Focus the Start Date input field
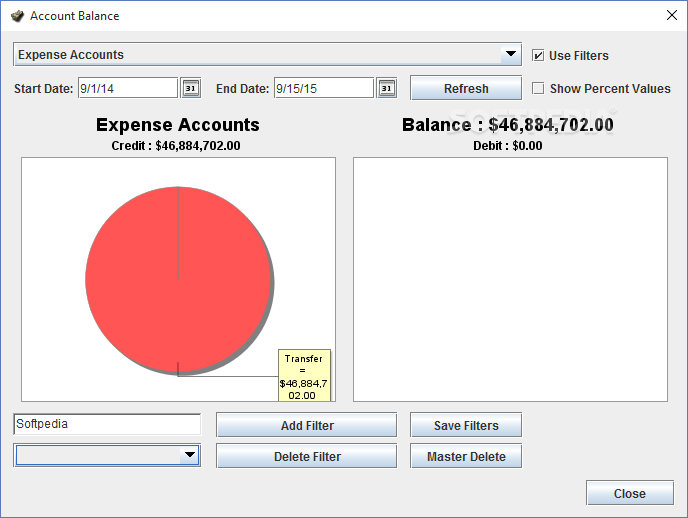 pyautogui.click(x=128, y=88)
